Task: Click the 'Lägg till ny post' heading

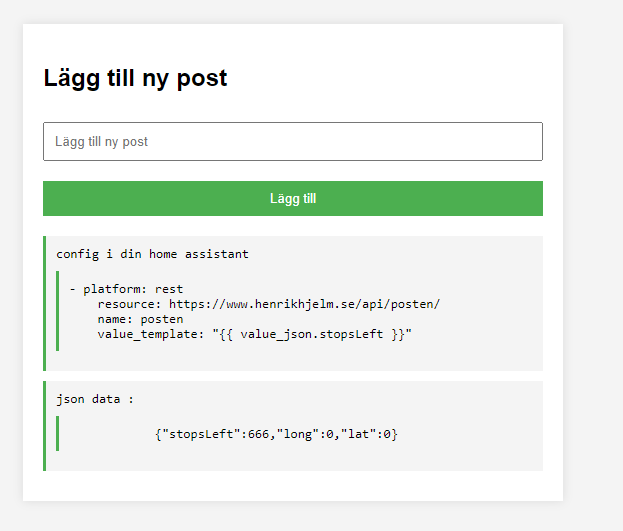Action: 135,78
